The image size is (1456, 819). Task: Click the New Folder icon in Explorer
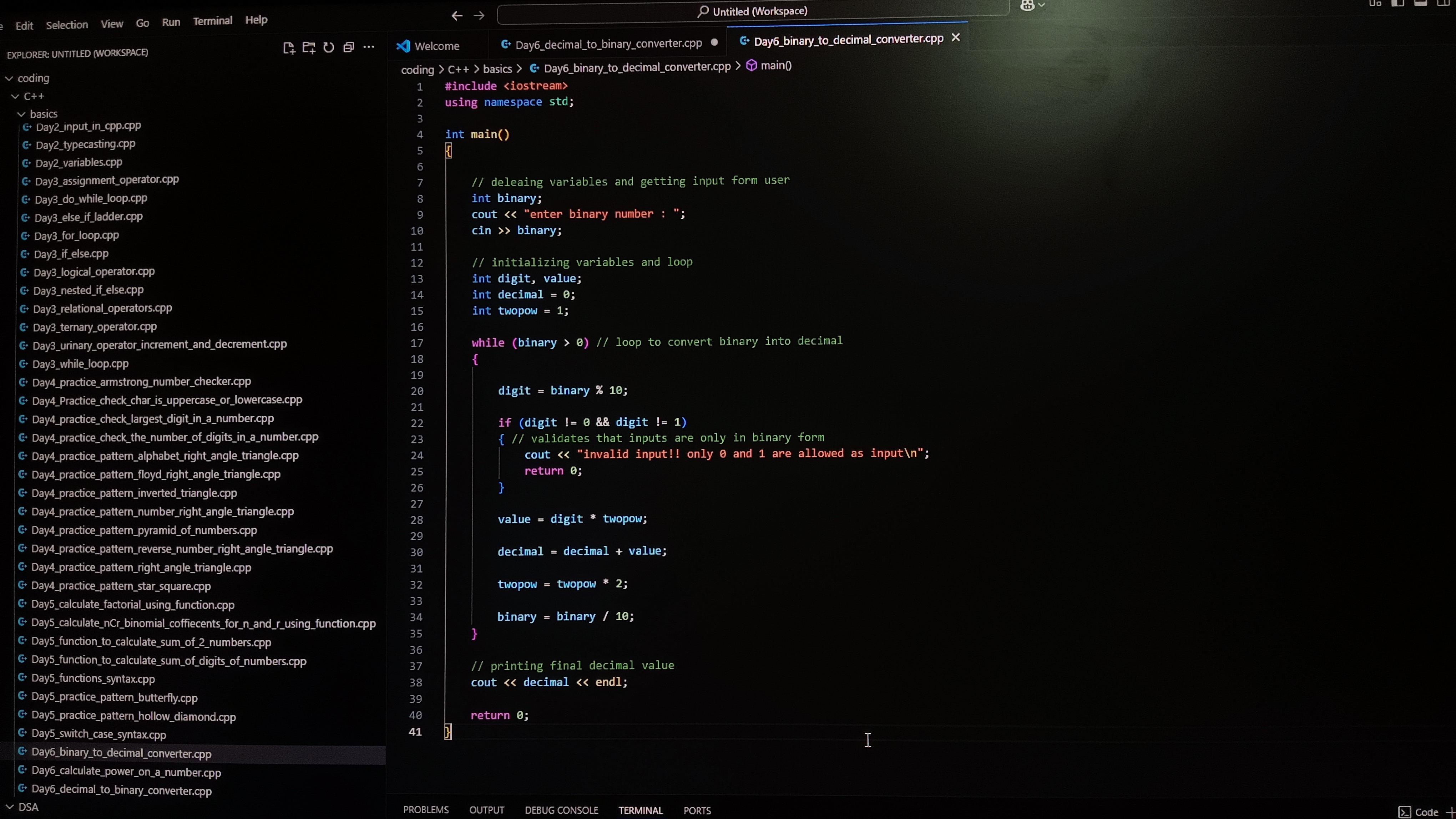pos(309,48)
